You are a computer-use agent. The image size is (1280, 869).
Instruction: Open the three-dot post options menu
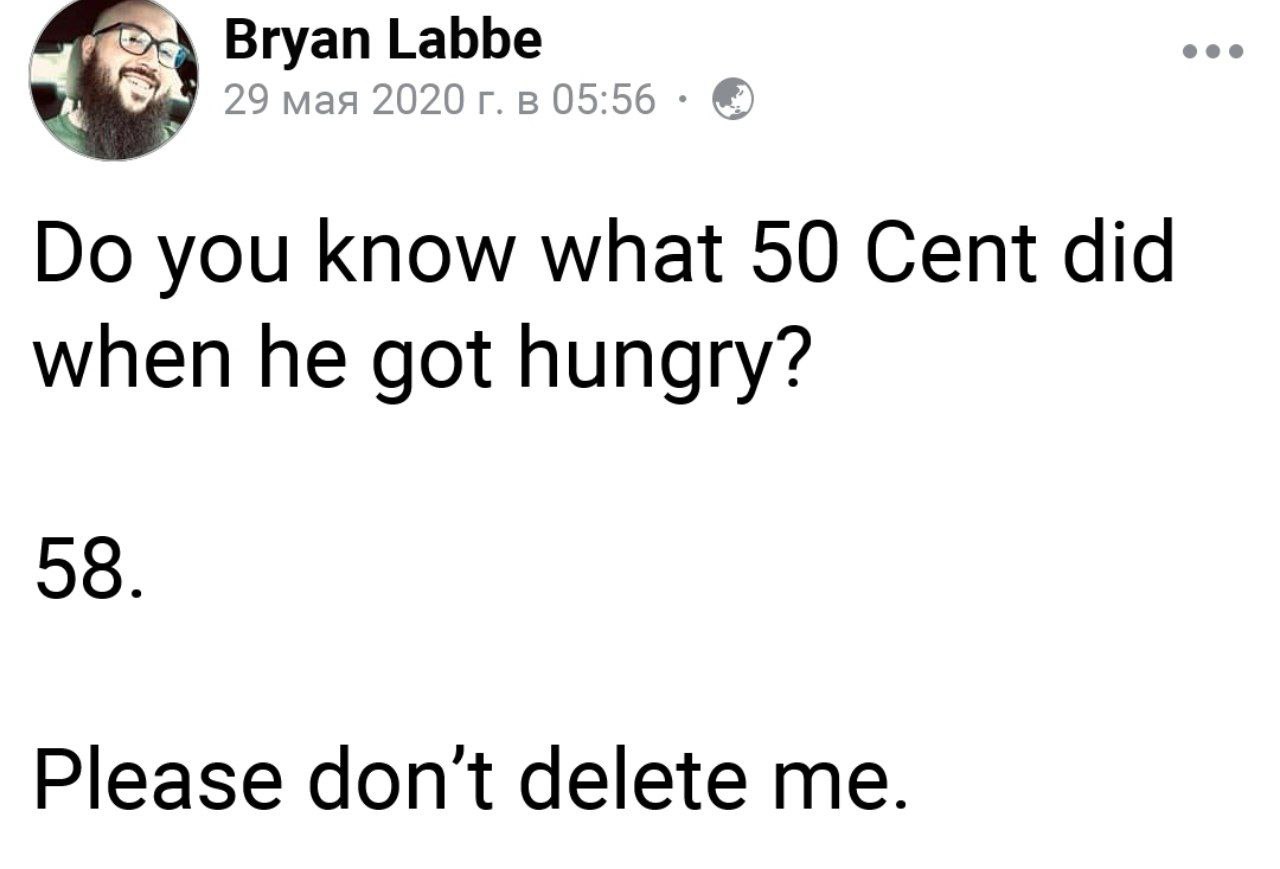pos(1213,51)
